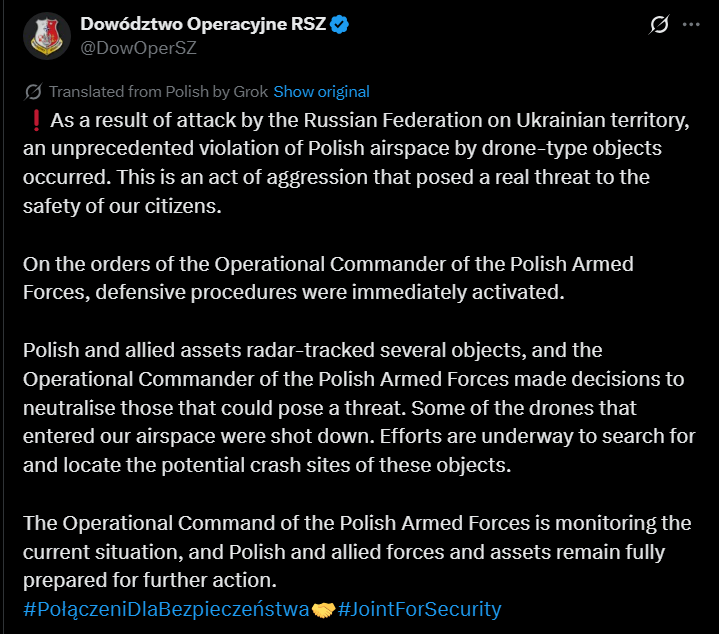Show original Polish text

(321, 92)
